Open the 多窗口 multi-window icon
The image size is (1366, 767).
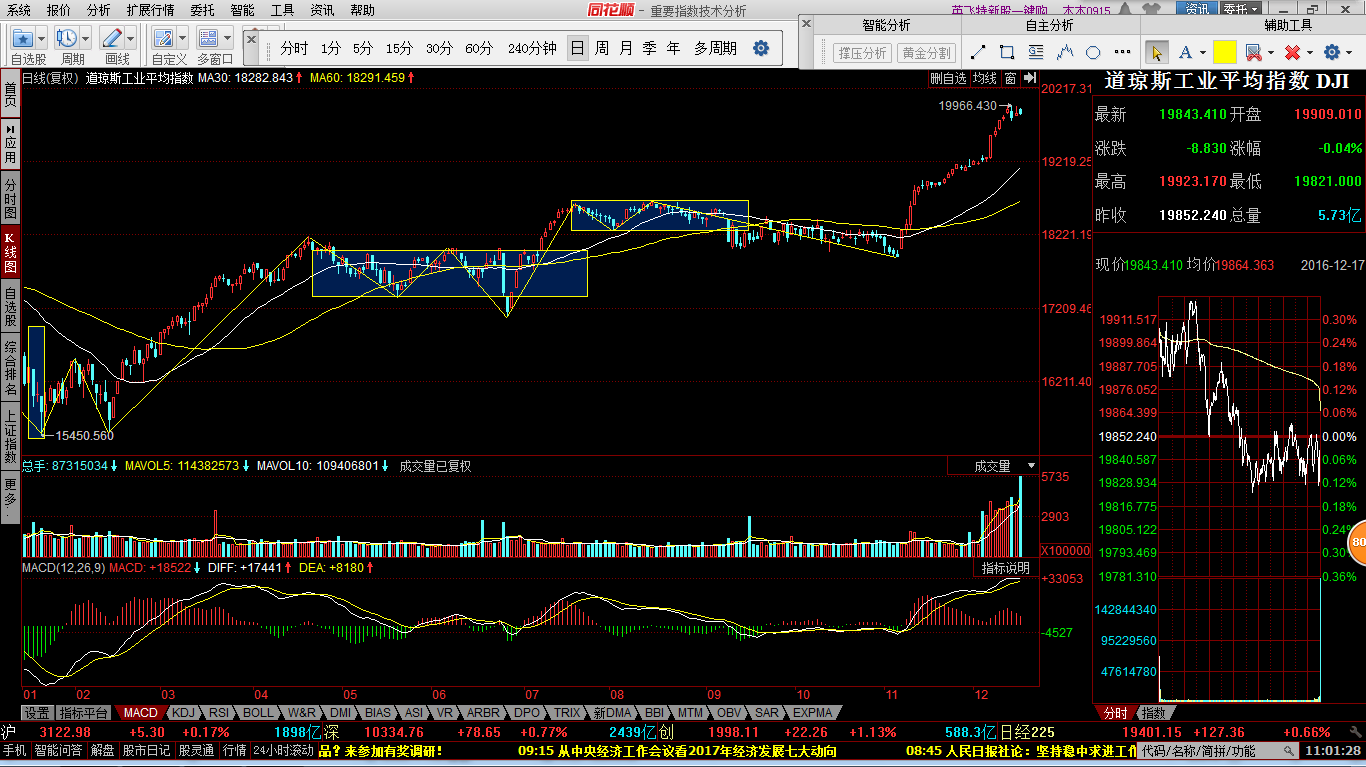click(x=209, y=38)
